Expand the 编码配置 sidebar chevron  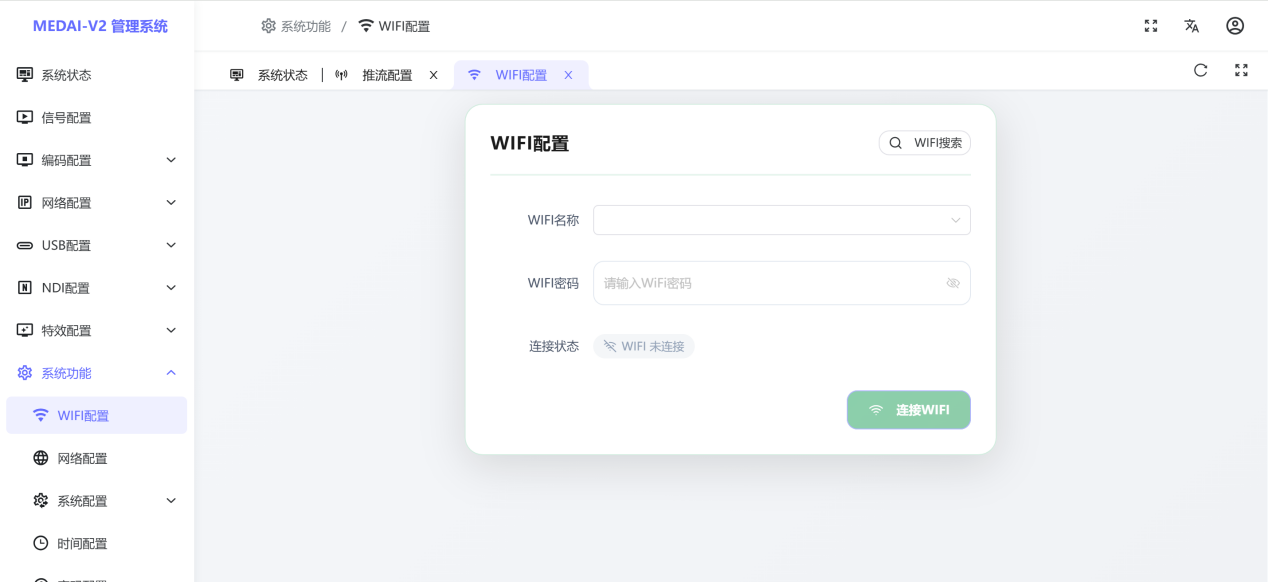pos(171,160)
